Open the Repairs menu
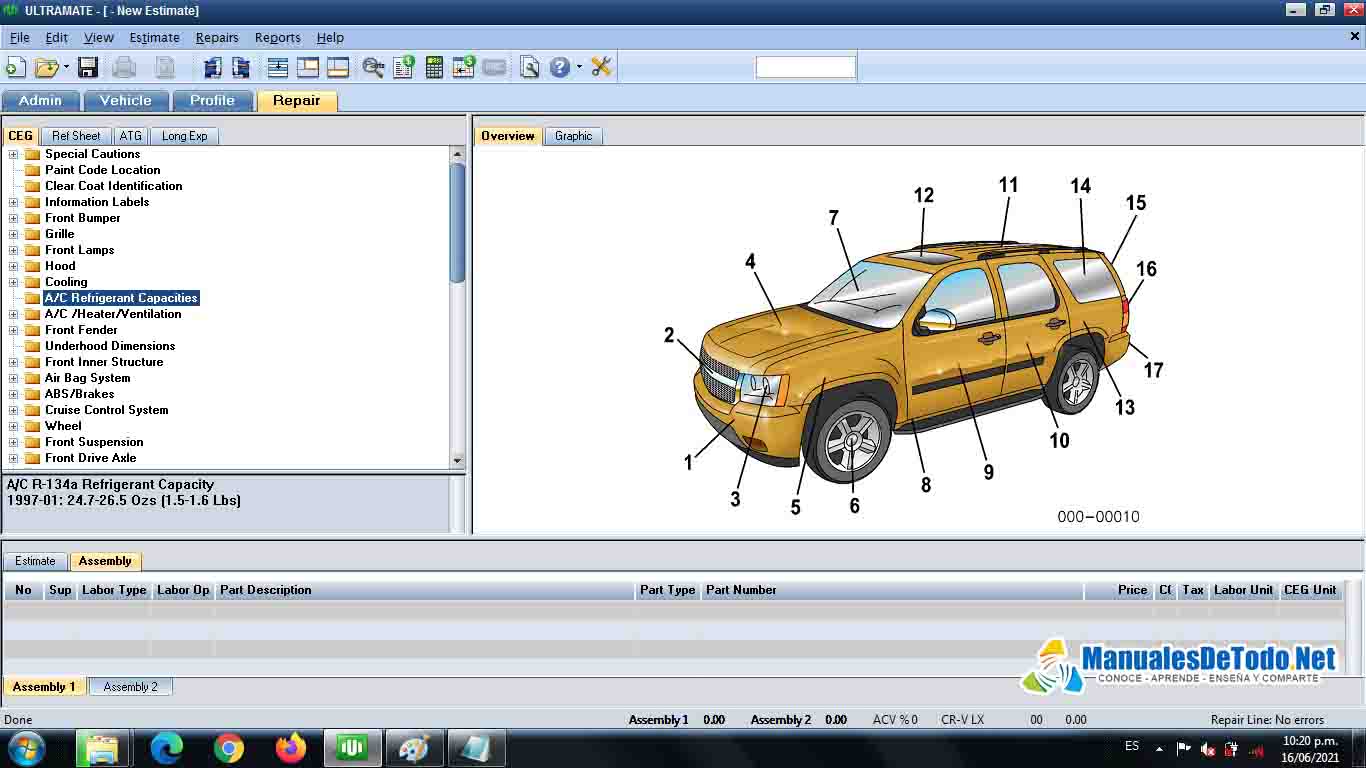 coord(217,37)
